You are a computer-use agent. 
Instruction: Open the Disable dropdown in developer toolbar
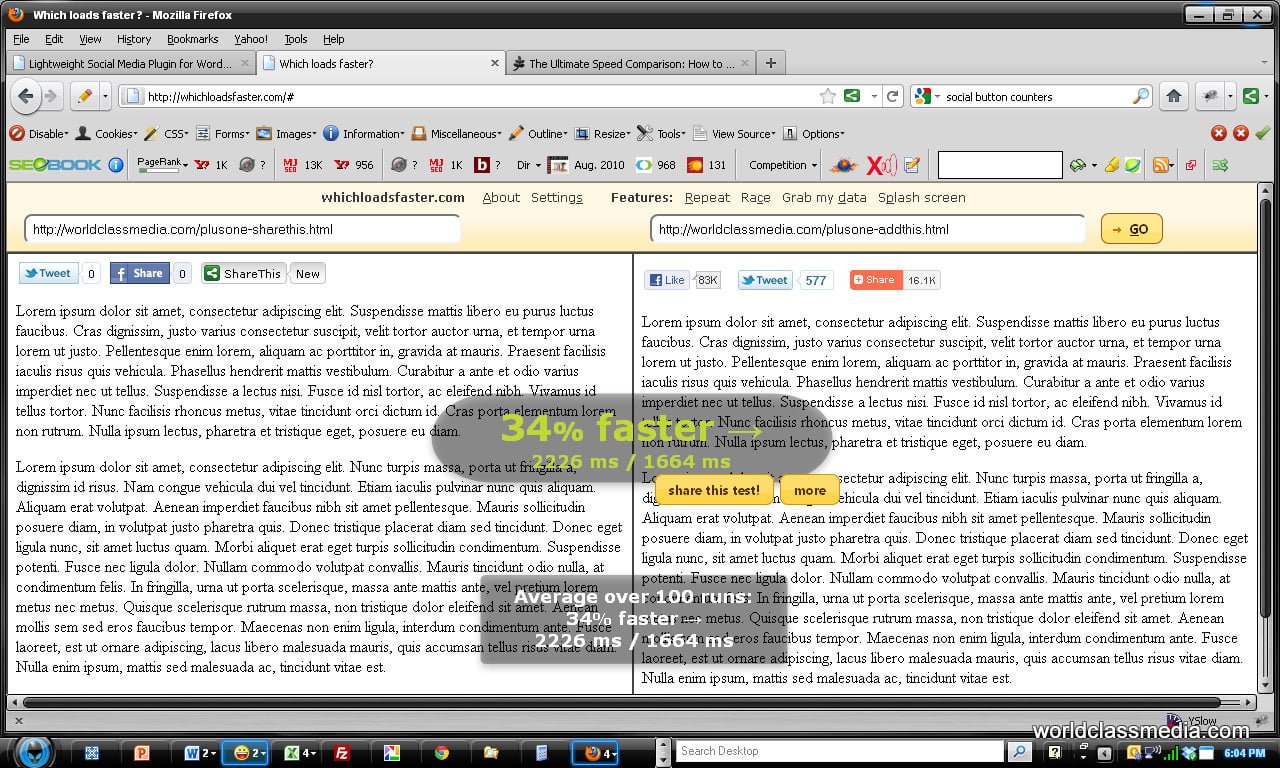tap(39, 133)
